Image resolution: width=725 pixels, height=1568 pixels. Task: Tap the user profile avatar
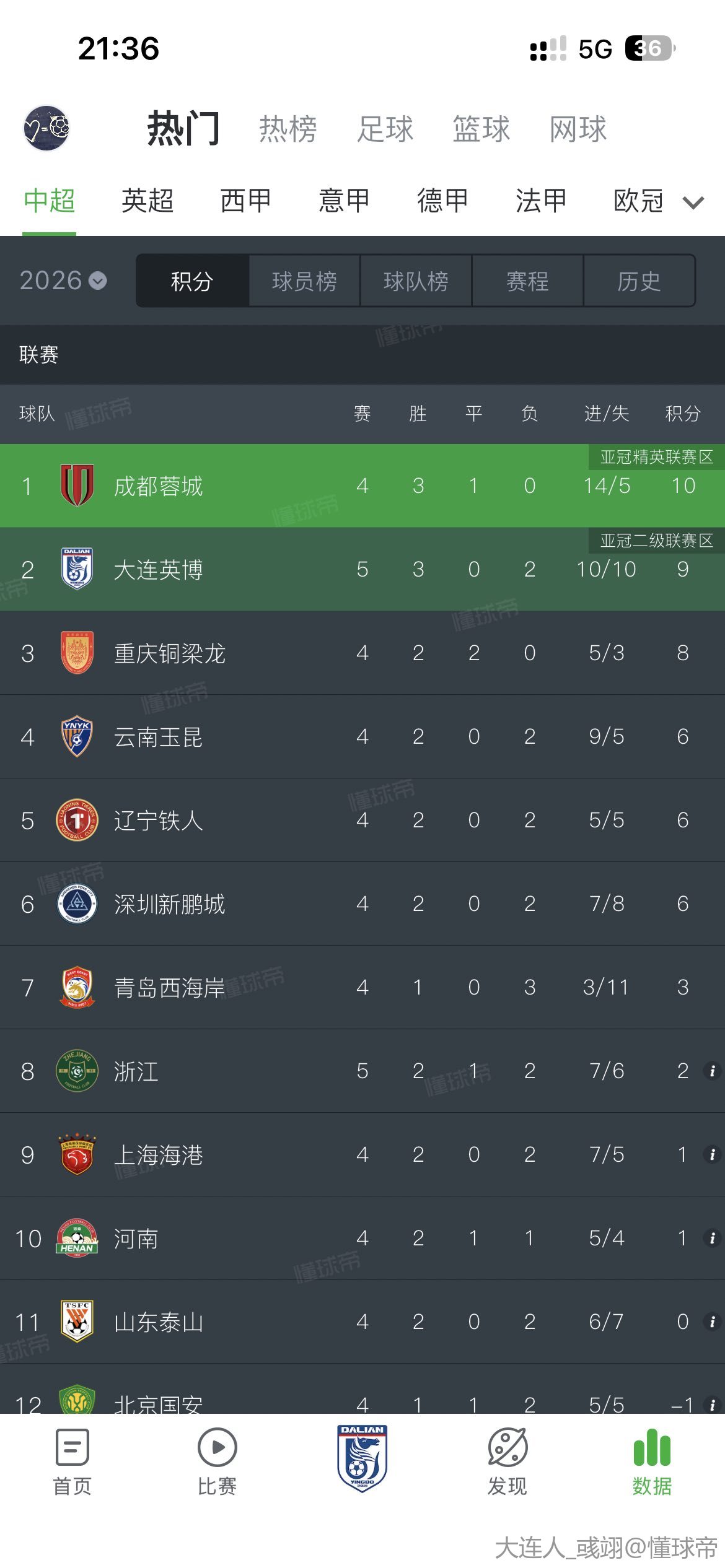46,128
